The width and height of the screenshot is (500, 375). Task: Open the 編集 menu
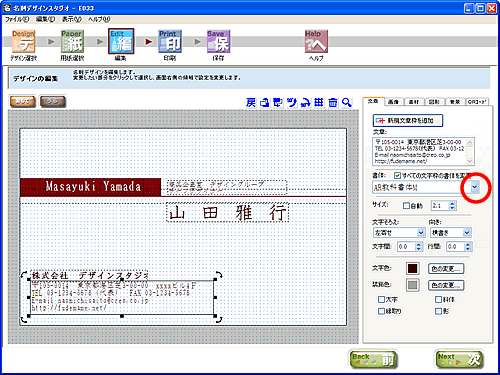[x=45, y=19]
